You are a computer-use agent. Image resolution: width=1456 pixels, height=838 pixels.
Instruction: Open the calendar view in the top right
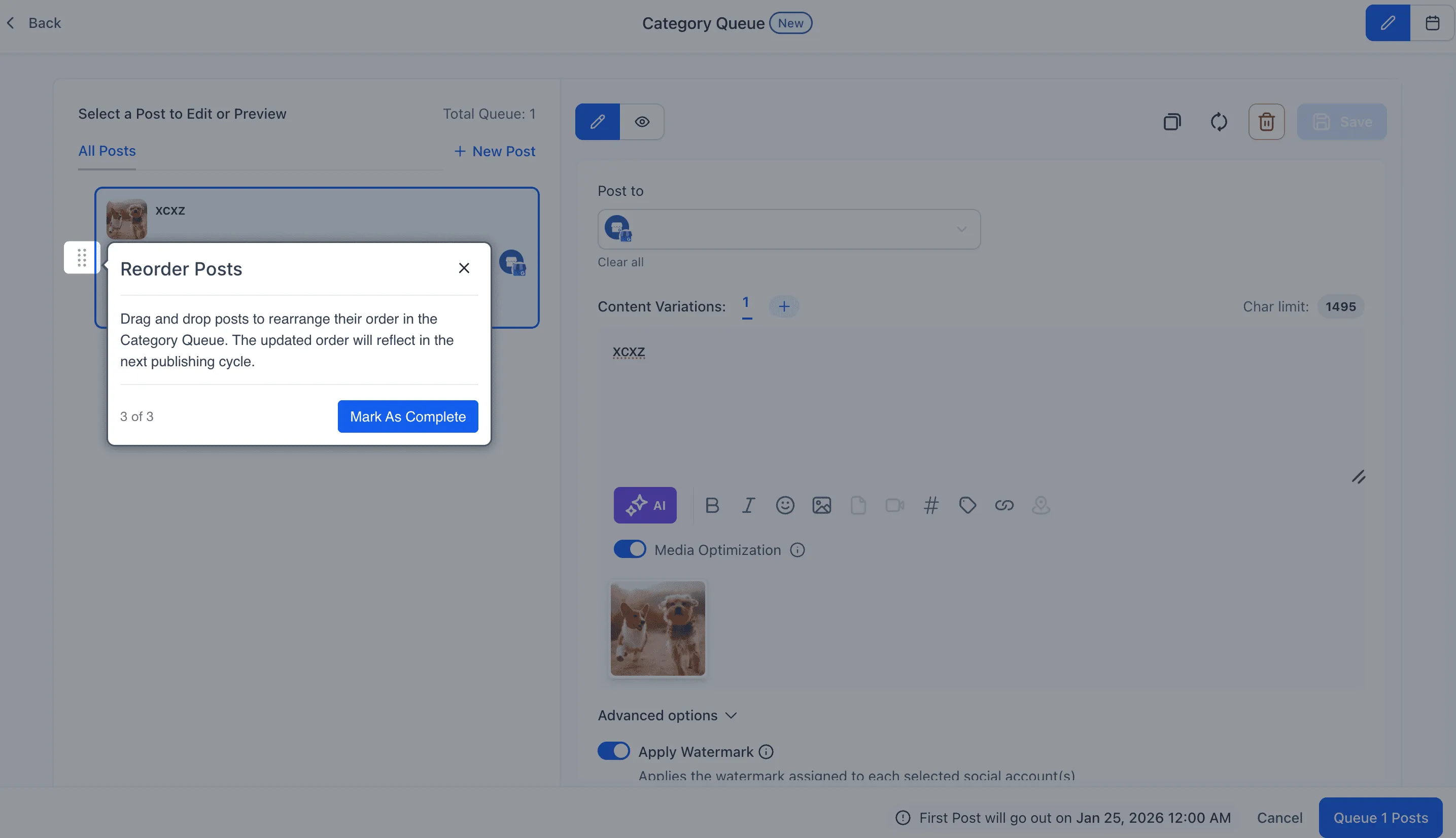(x=1432, y=22)
